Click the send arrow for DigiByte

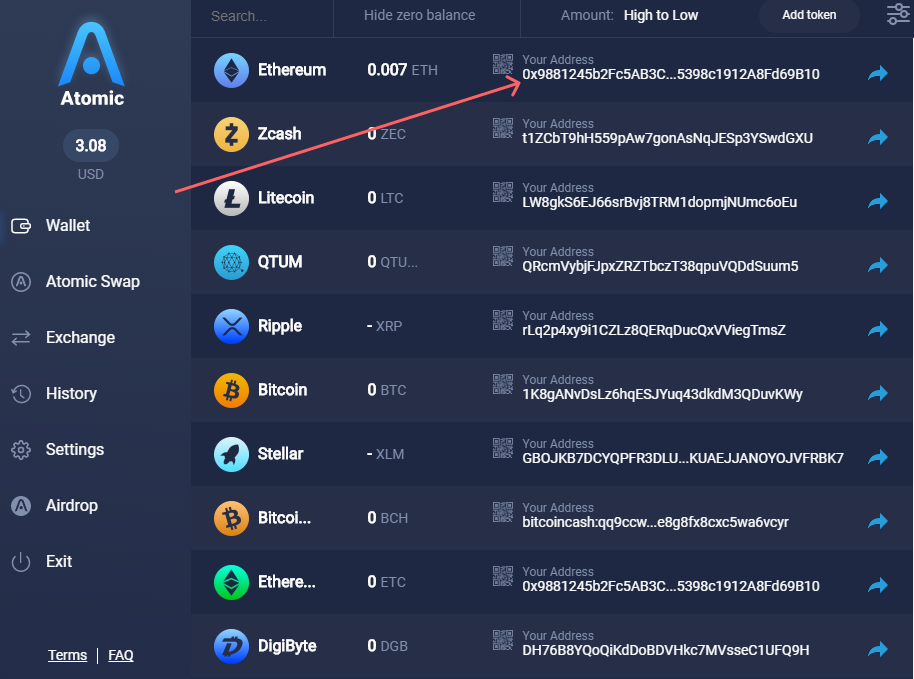coord(878,649)
